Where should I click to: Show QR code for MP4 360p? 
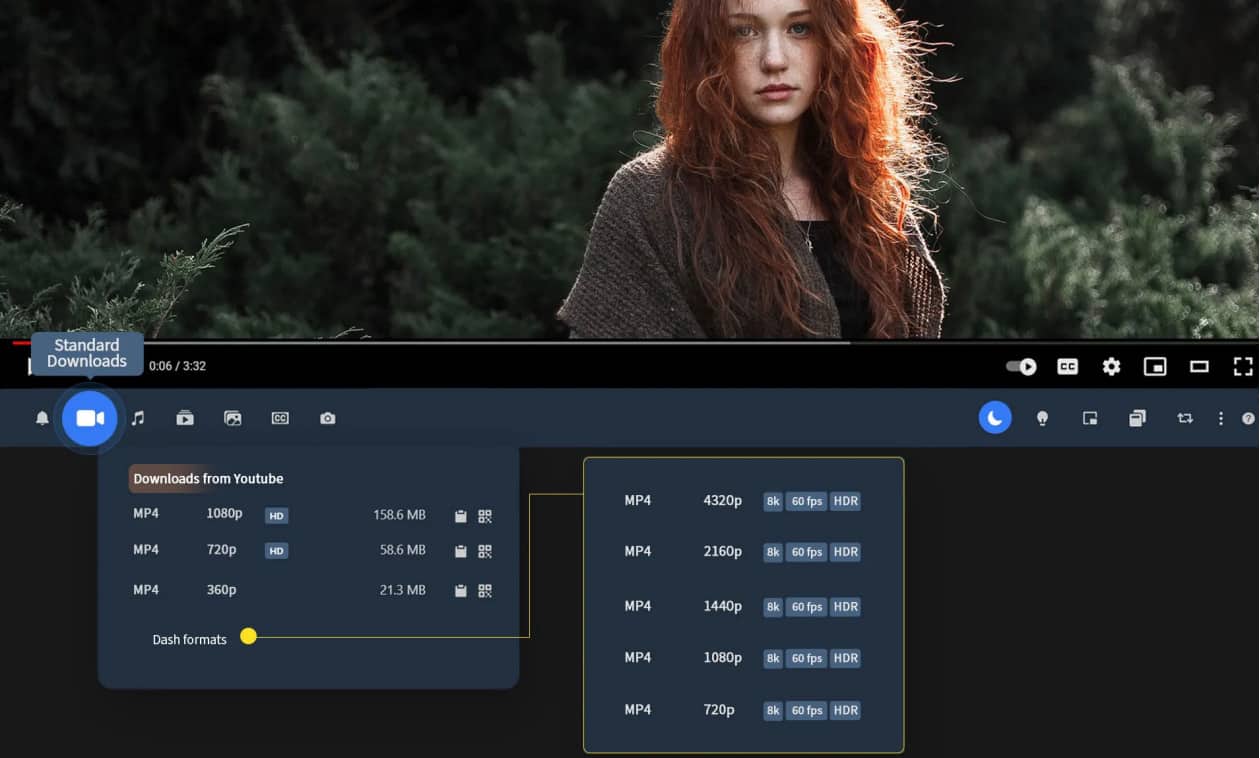coord(485,591)
